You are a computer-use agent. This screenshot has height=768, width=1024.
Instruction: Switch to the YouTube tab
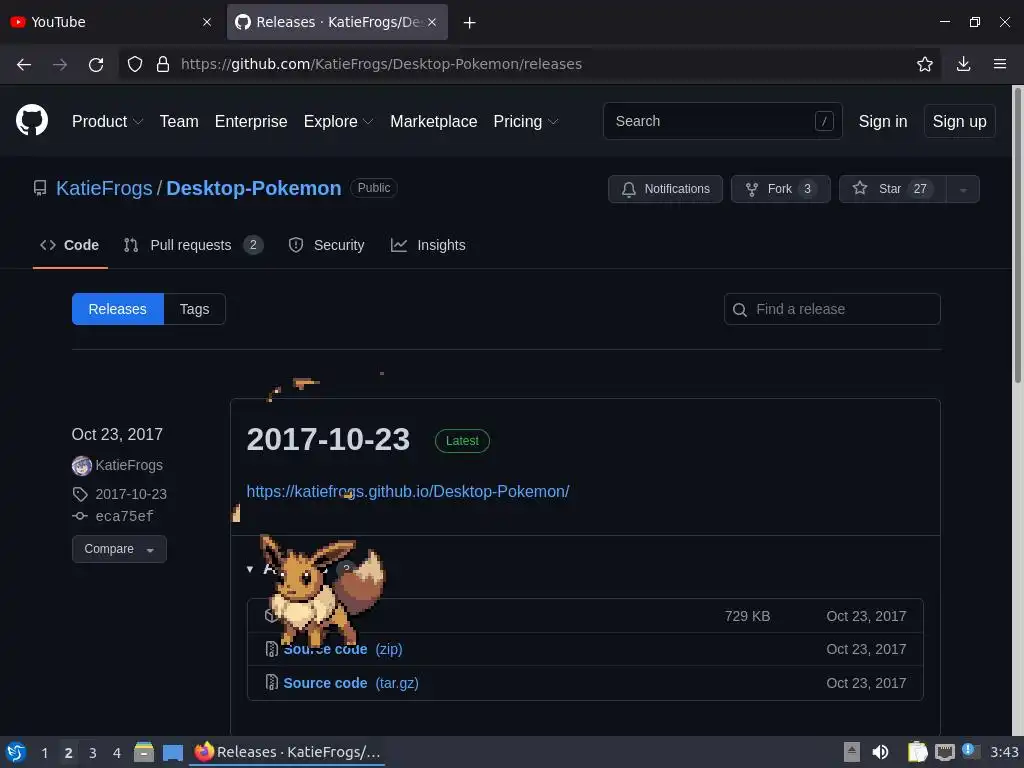pos(111,22)
